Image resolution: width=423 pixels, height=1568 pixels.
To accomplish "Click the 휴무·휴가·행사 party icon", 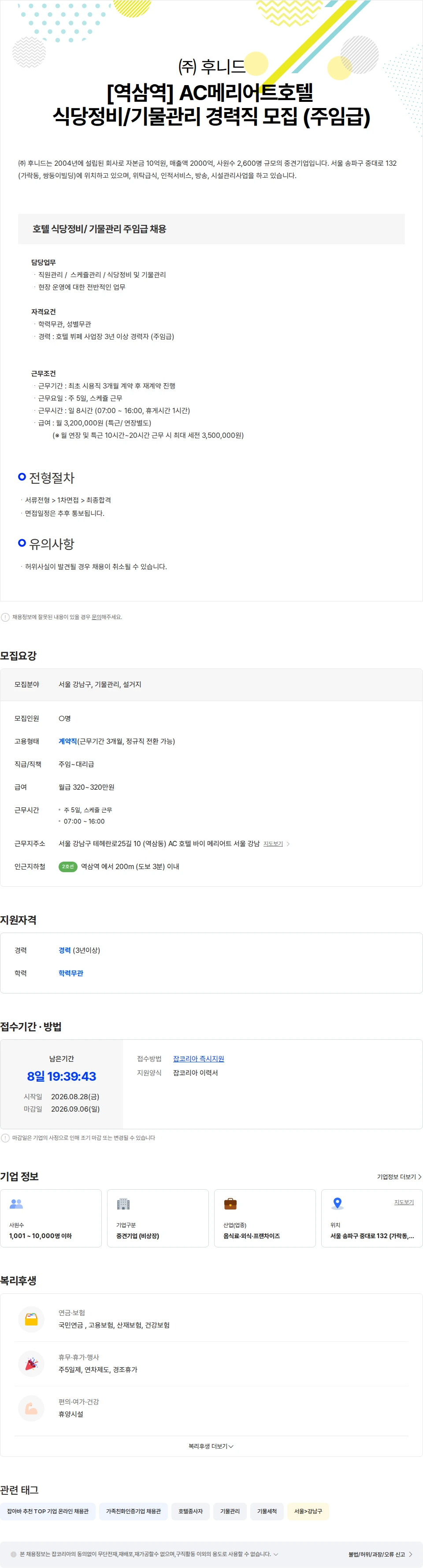I will [x=31, y=1363].
